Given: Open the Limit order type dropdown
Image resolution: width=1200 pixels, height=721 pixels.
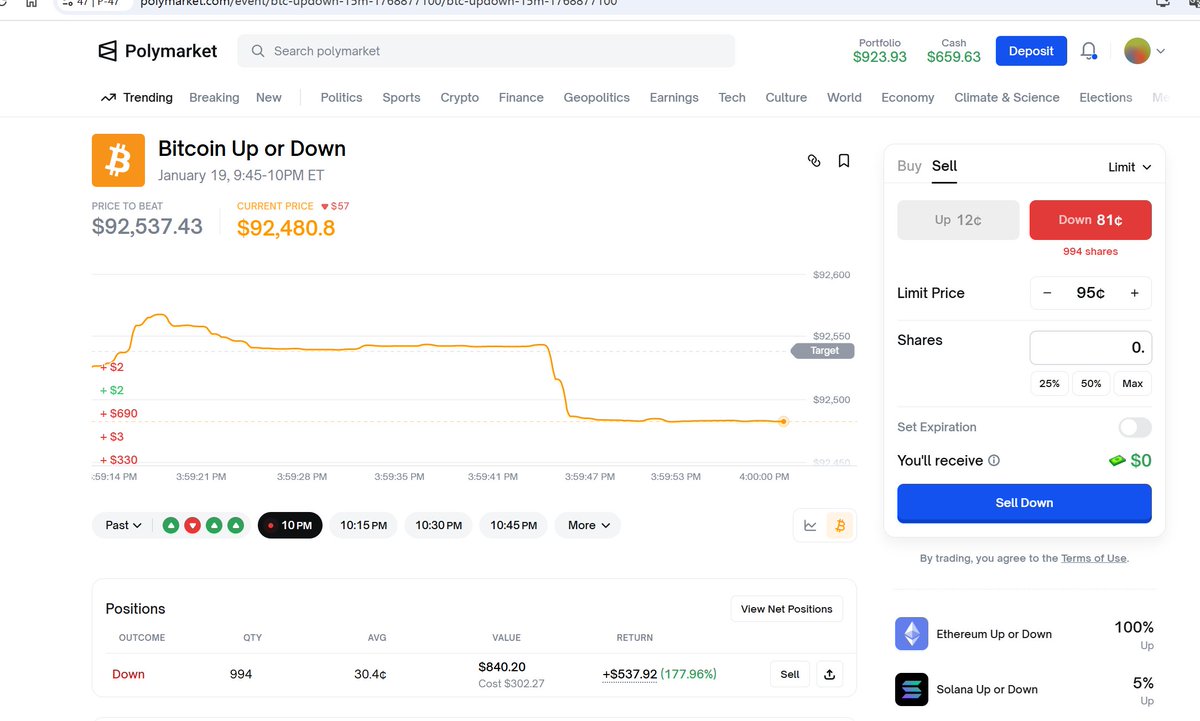Looking at the screenshot, I should pyautogui.click(x=1130, y=167).
